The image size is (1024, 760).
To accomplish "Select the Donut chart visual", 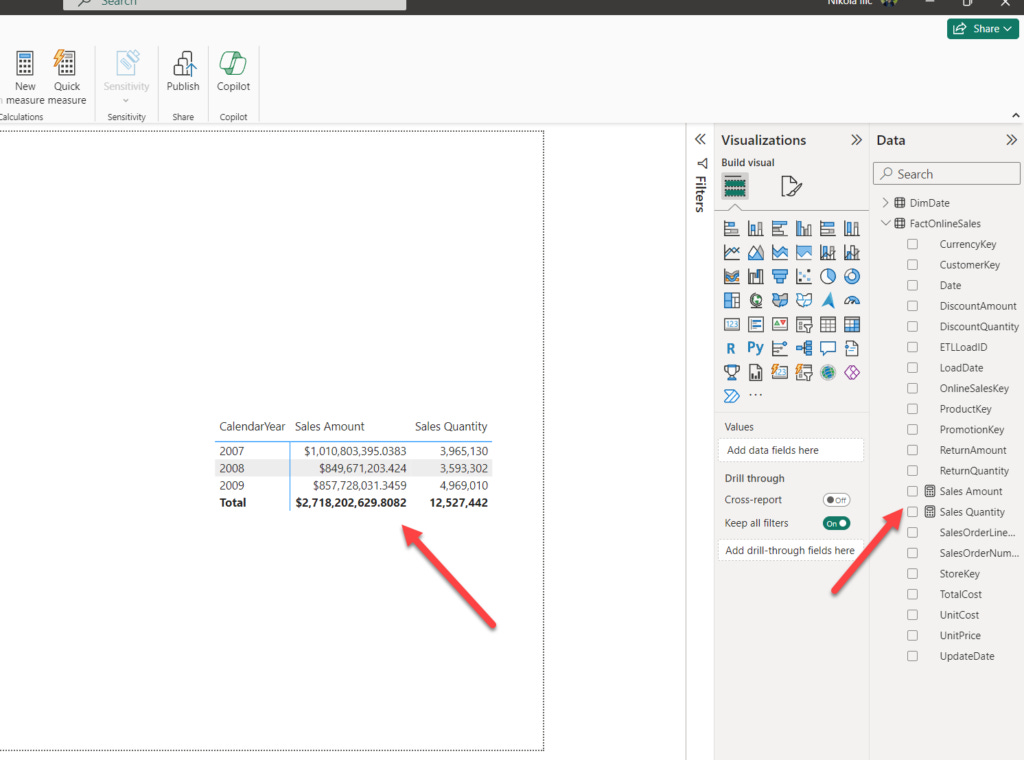I will point(852,276).
